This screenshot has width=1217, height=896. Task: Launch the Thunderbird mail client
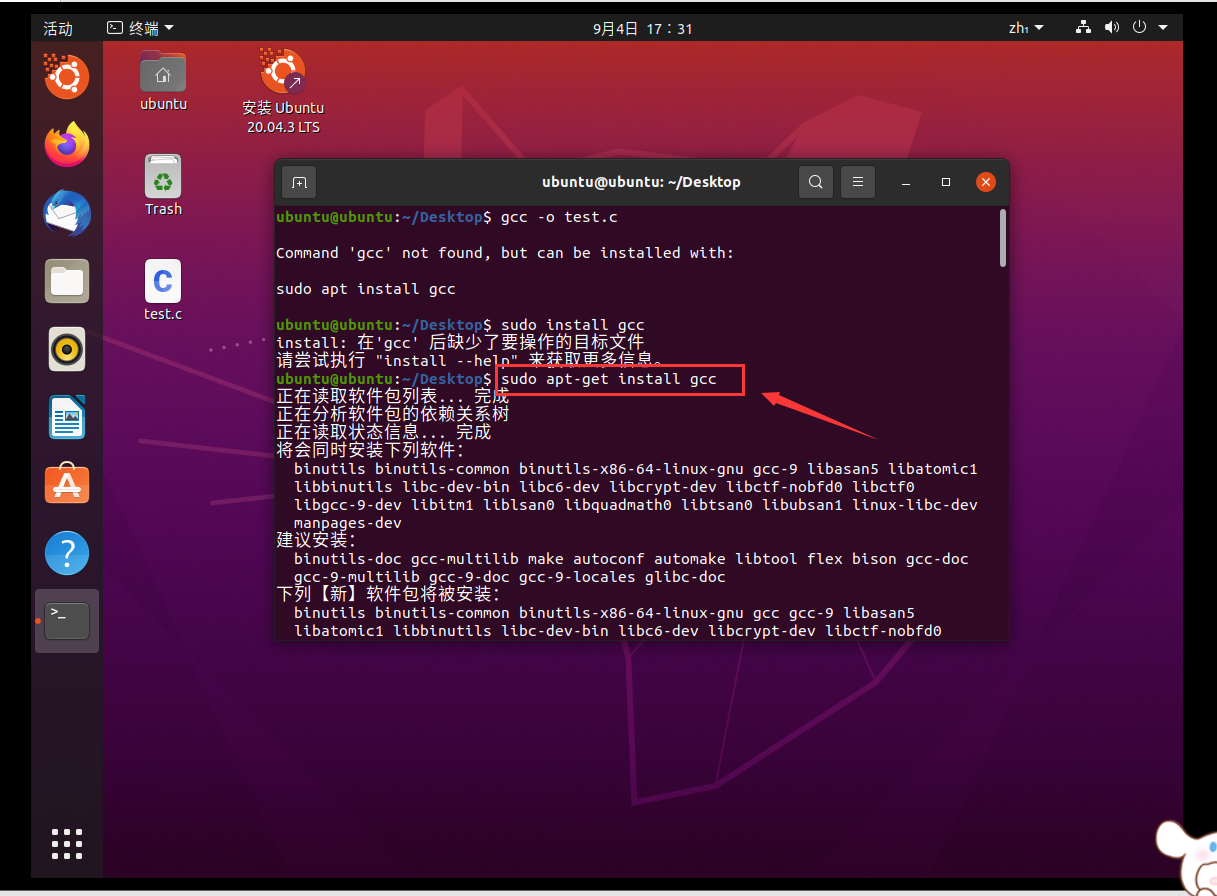66,213
